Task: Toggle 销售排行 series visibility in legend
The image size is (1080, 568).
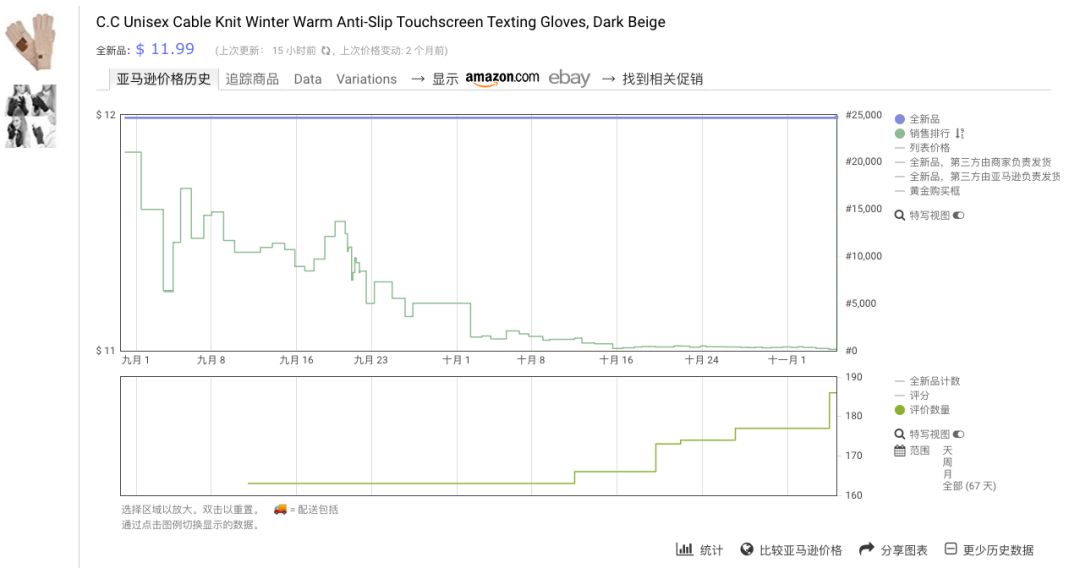Action: (929, 133)
